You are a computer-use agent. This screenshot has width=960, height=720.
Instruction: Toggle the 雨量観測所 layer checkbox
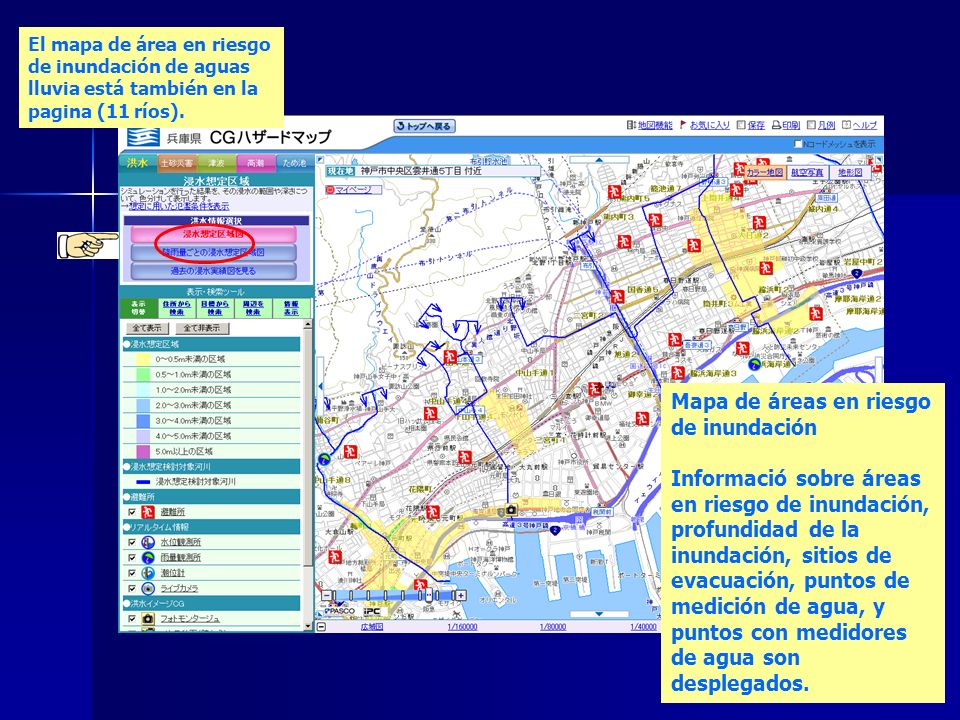132,557
